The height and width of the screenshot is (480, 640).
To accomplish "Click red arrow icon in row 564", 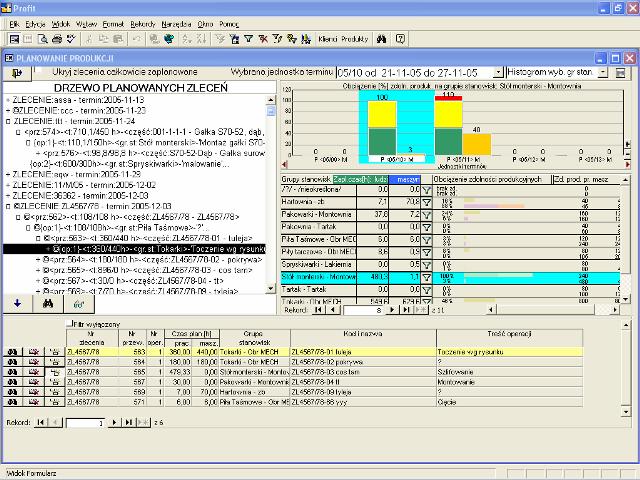I will tap(34, 362).
